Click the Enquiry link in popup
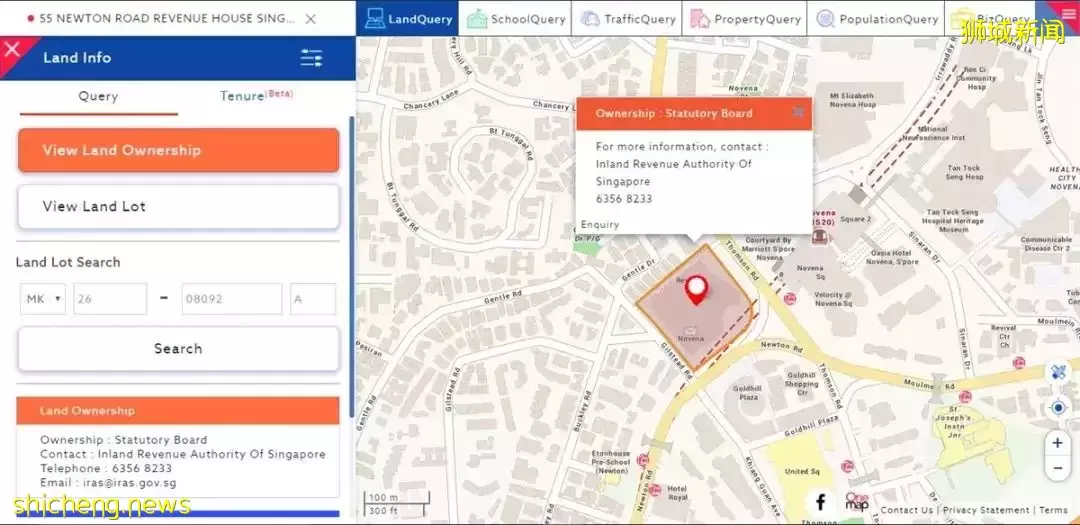Viewport: 1080px width, 525px height. (600, 225)
